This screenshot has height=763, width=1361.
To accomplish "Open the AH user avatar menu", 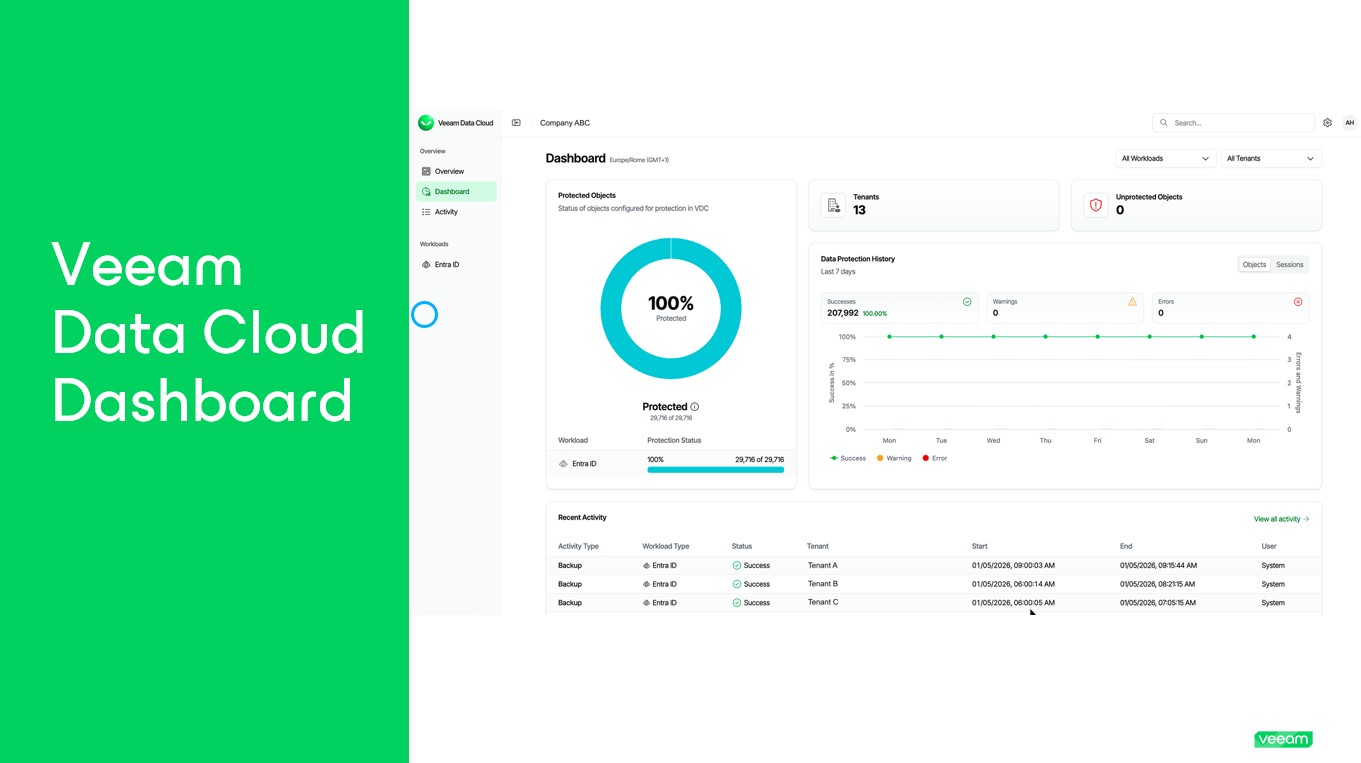I will tap(1349, 123).
